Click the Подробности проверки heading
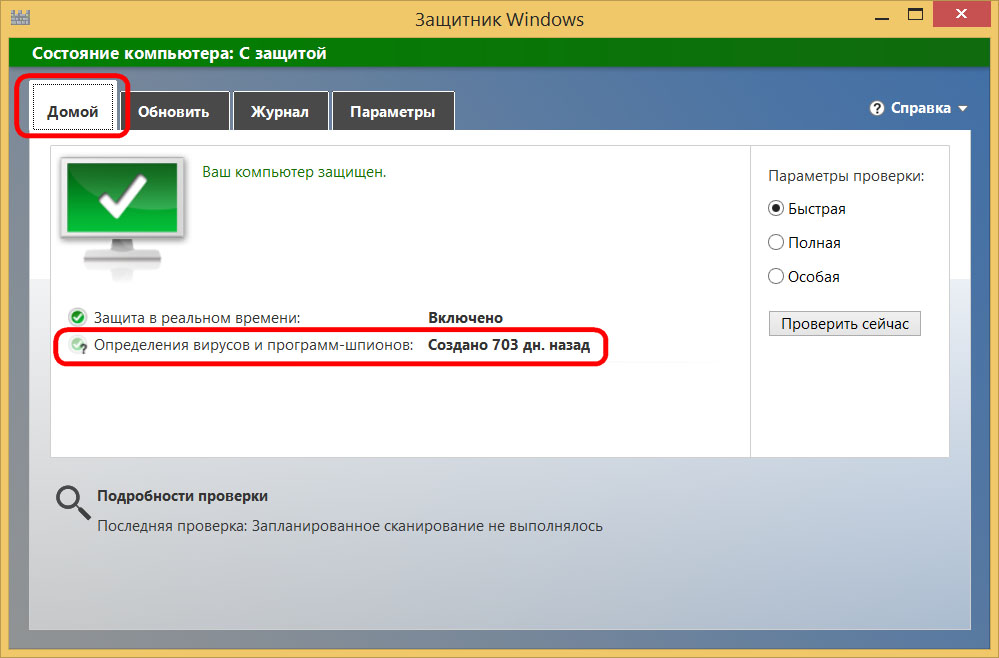 click(182, 496)
